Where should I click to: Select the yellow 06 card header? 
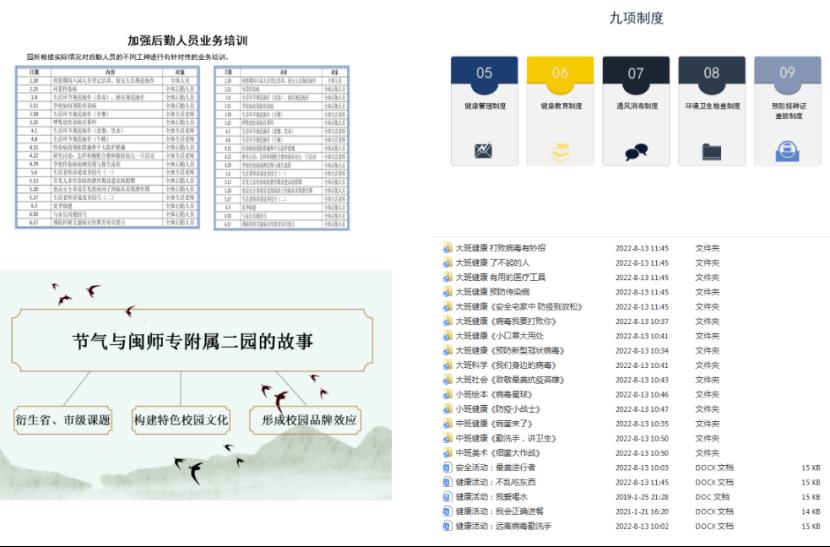[560, 72]
